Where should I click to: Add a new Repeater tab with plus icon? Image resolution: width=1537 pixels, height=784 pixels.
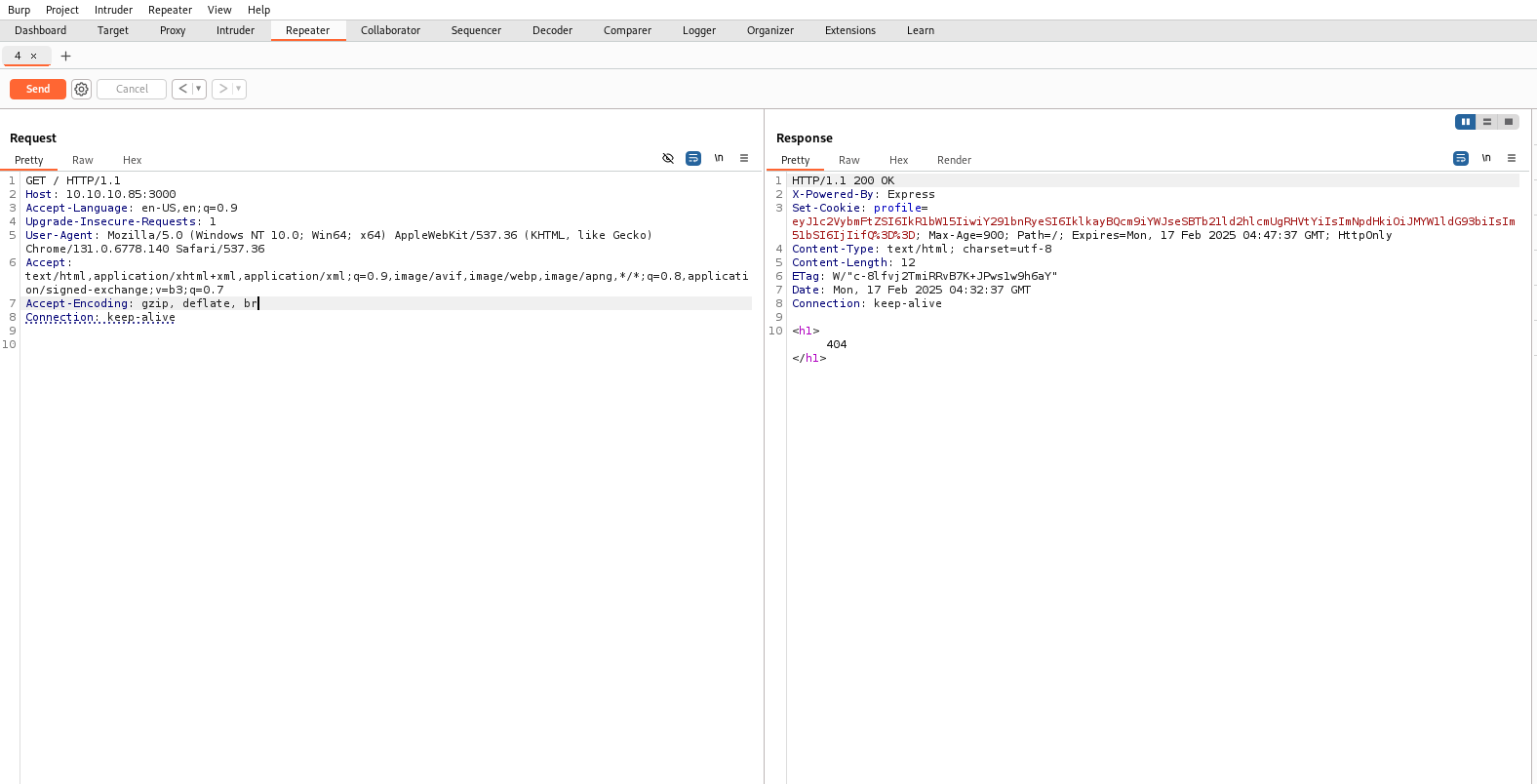coord(66,57)
